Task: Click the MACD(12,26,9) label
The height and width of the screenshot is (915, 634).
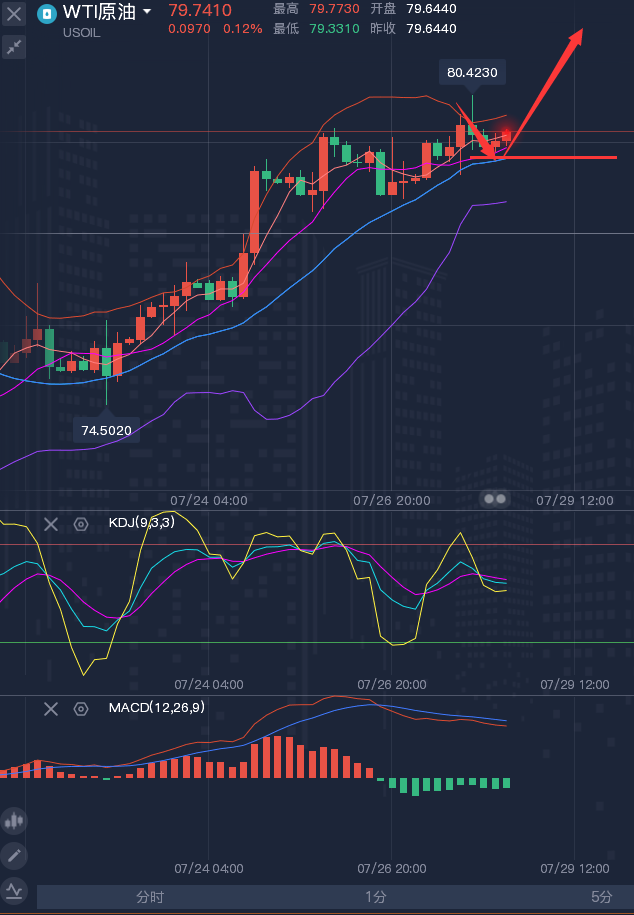Action: click(x=156, y=708)
